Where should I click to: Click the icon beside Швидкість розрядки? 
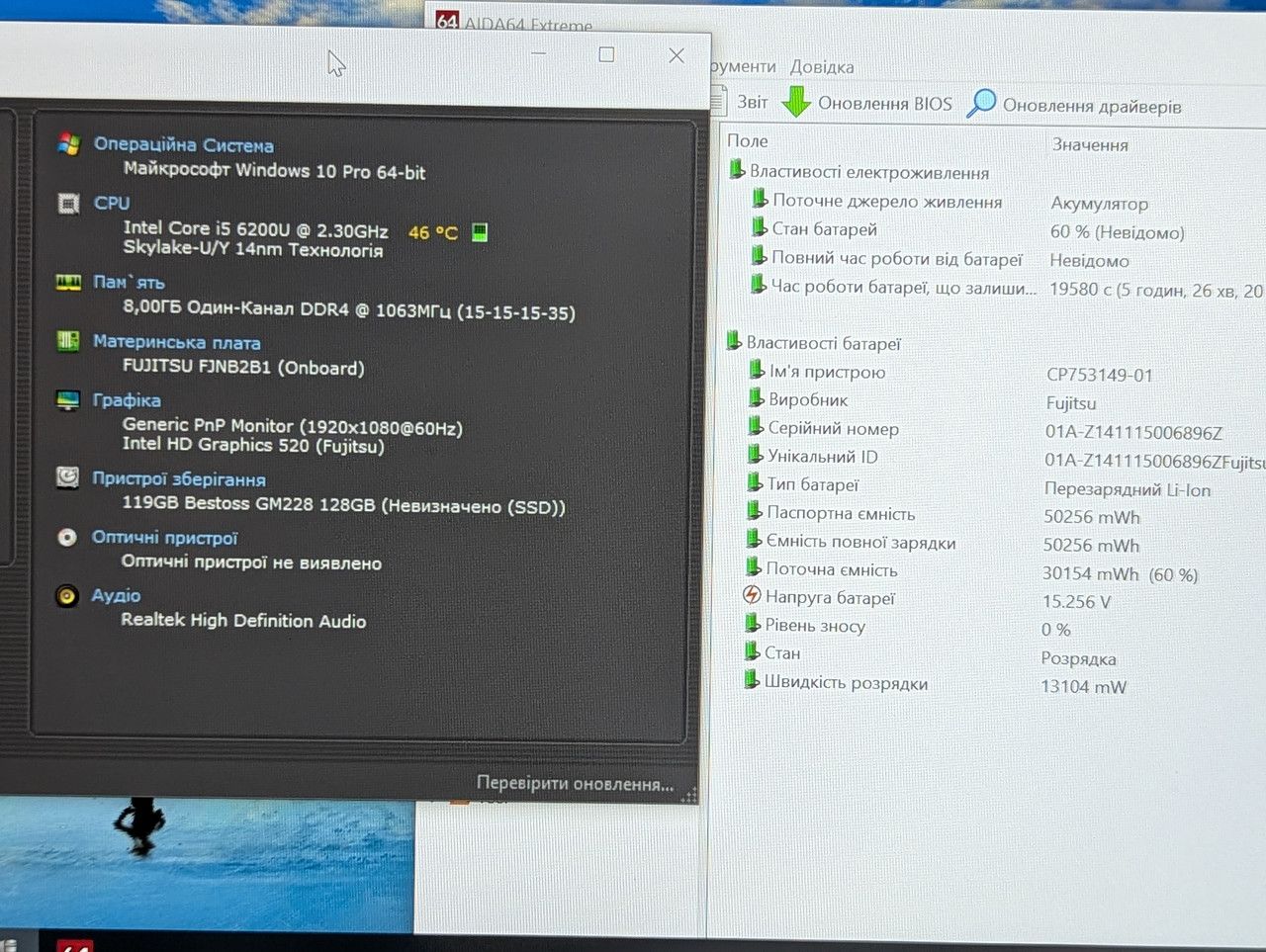[x=753, y=680]
